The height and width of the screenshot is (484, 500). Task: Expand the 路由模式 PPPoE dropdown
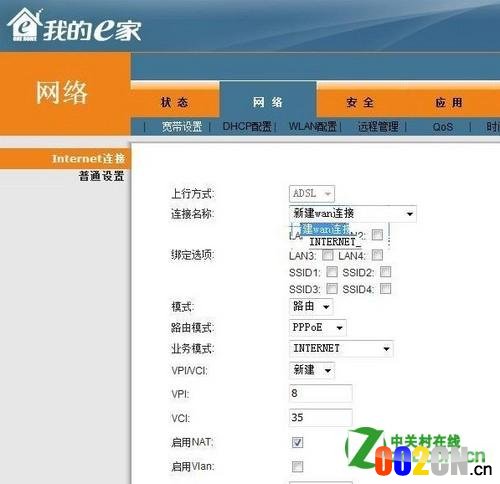pyautogui.click(x=318, y=327)
